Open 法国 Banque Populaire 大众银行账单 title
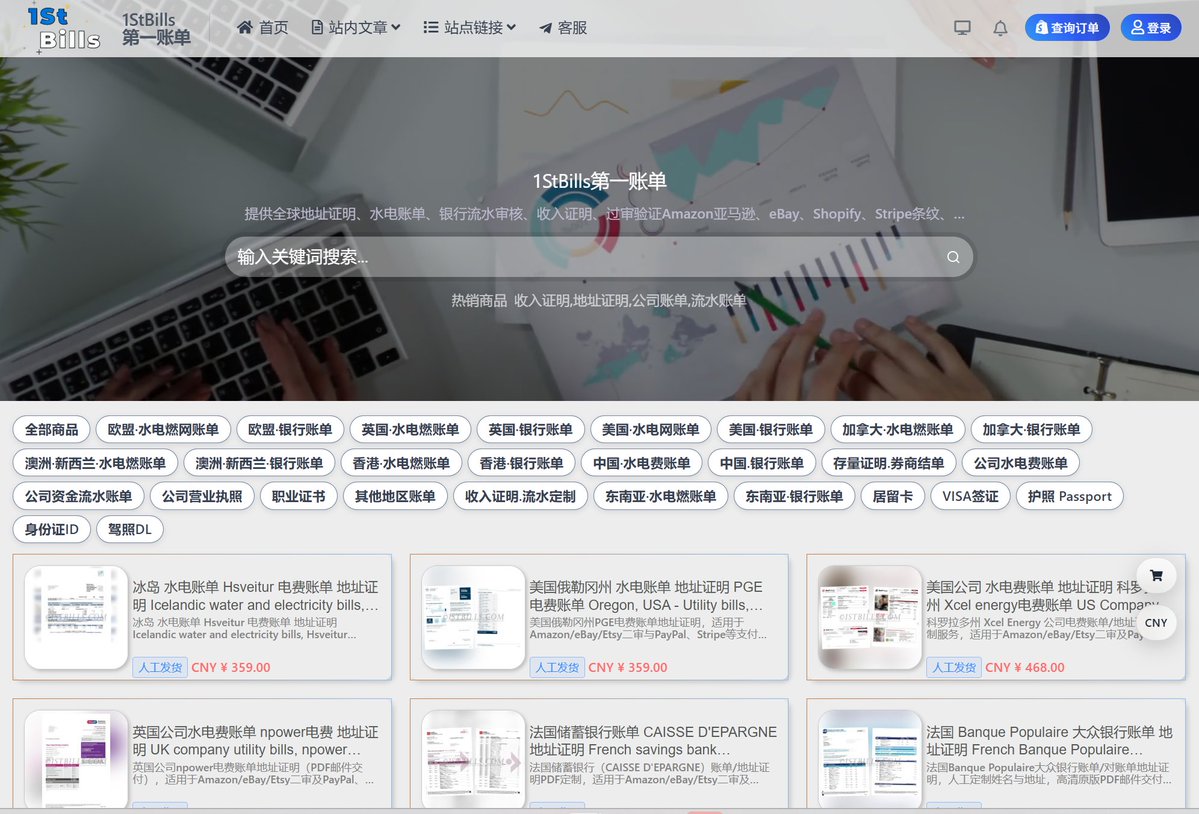 tap(1049, 741)
